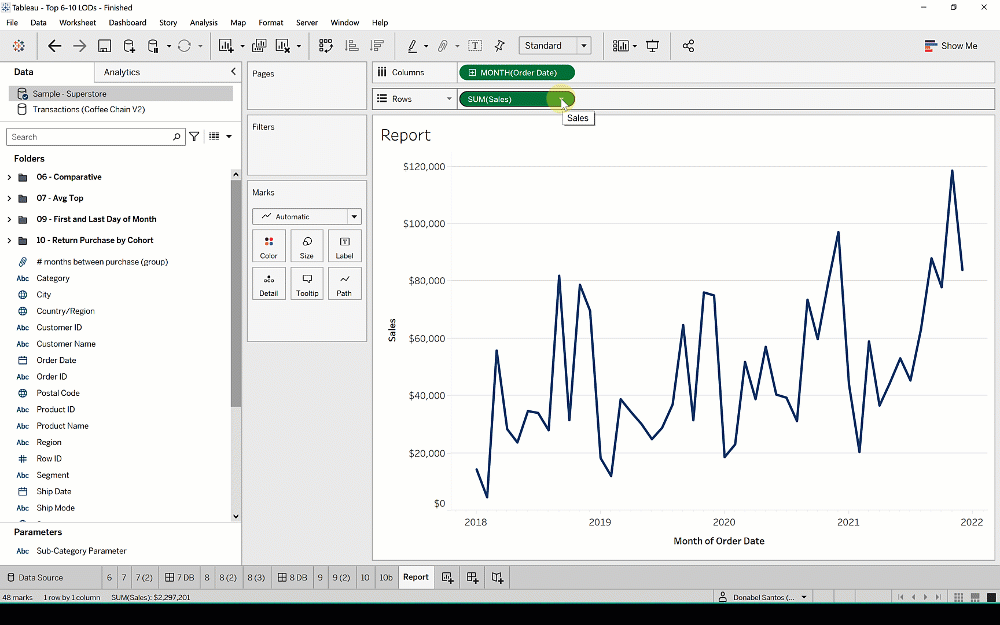Click the search field in the Data pane
This screenshot has width=1000, height=625.
click(x=95, y=136)
